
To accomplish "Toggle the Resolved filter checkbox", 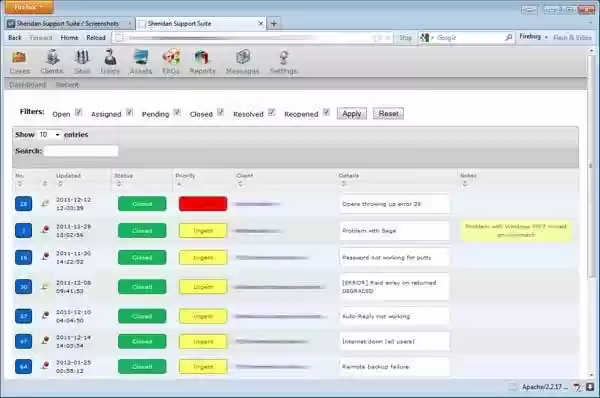I will (x=271, y=113).
